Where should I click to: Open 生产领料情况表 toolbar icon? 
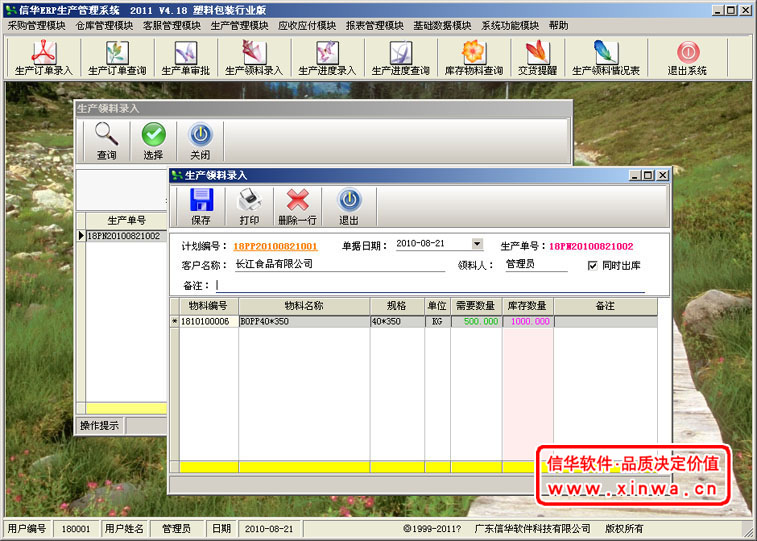(x=606, y=58)
